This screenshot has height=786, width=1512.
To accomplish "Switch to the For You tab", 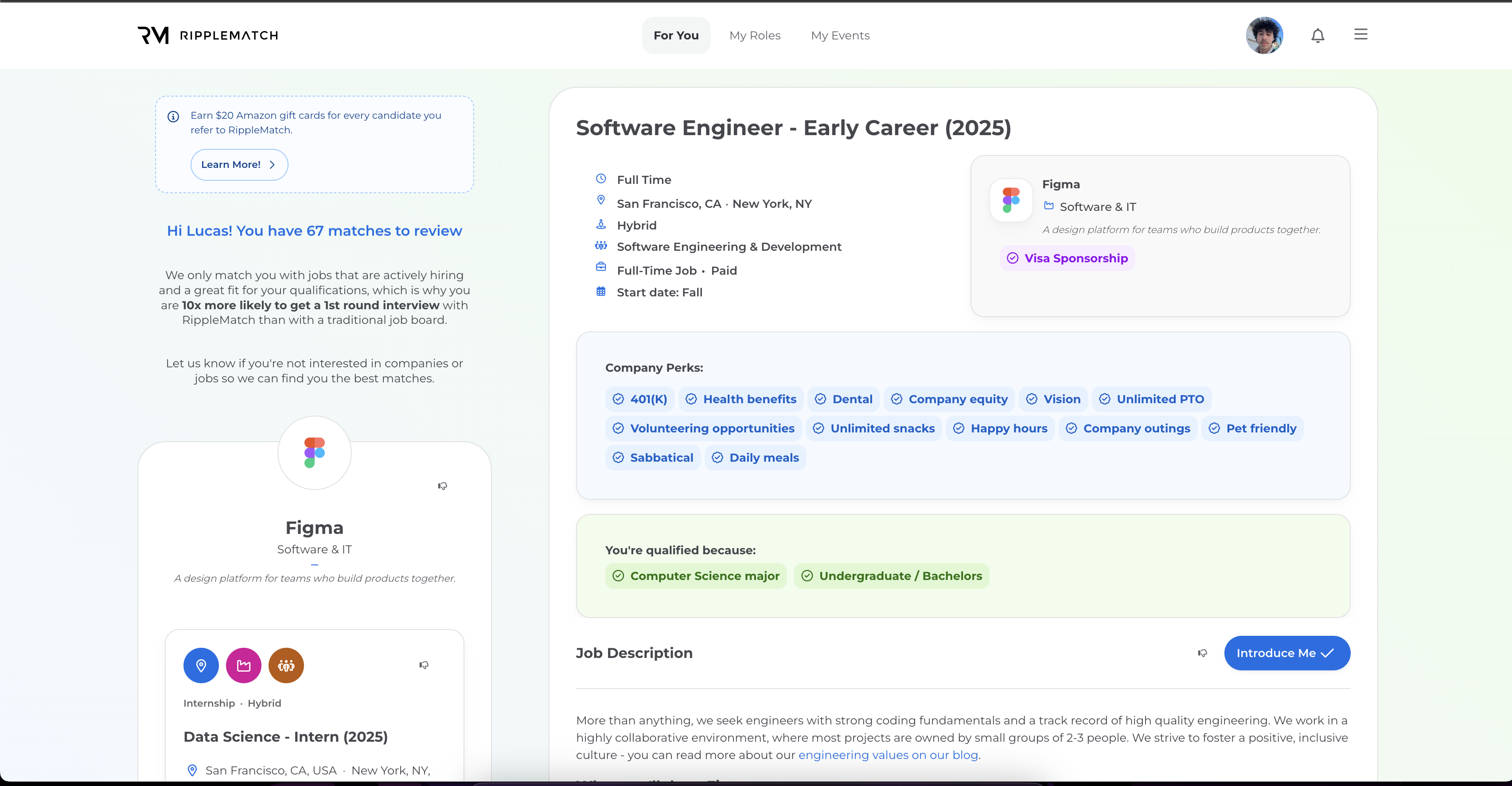I will (x=676, y=35).
